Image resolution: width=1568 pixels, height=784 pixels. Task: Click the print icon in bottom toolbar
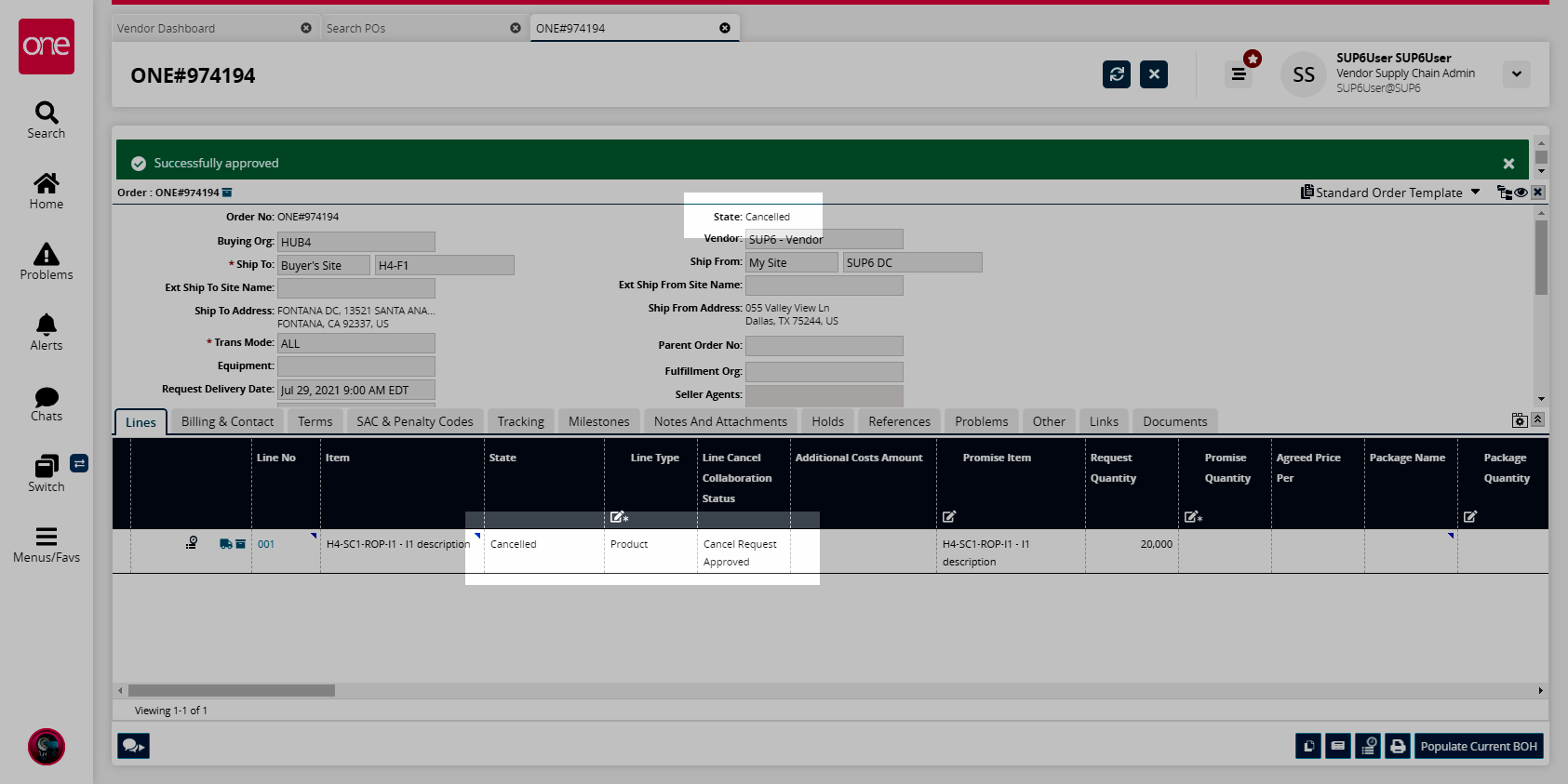tap(1398, 746)
